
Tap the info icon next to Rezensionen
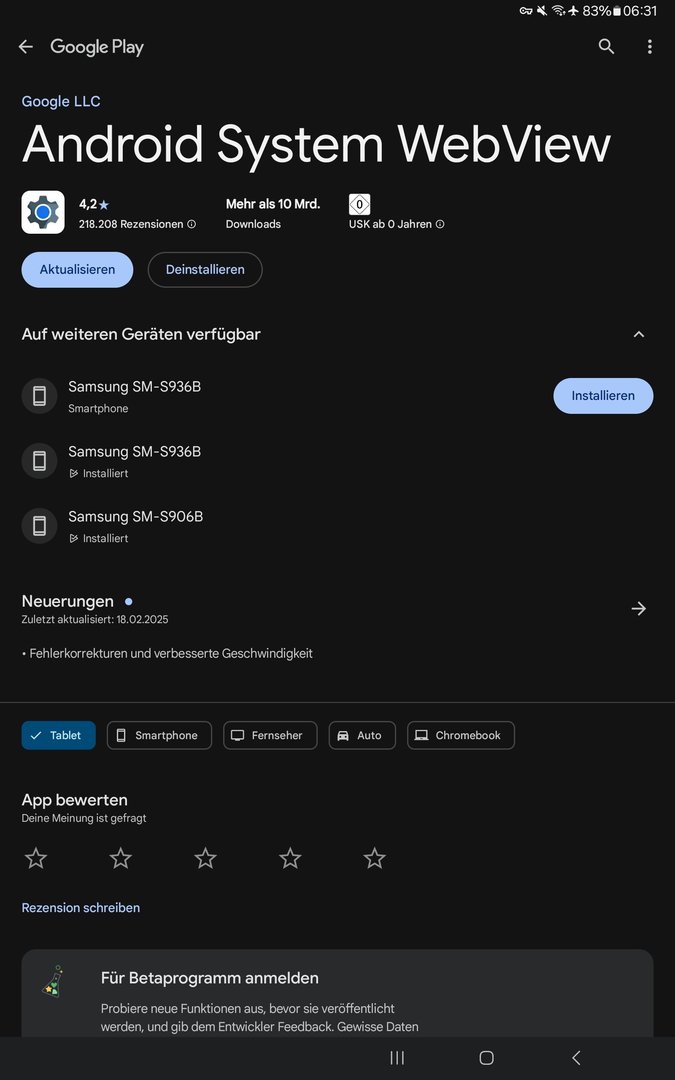point(192,225)
